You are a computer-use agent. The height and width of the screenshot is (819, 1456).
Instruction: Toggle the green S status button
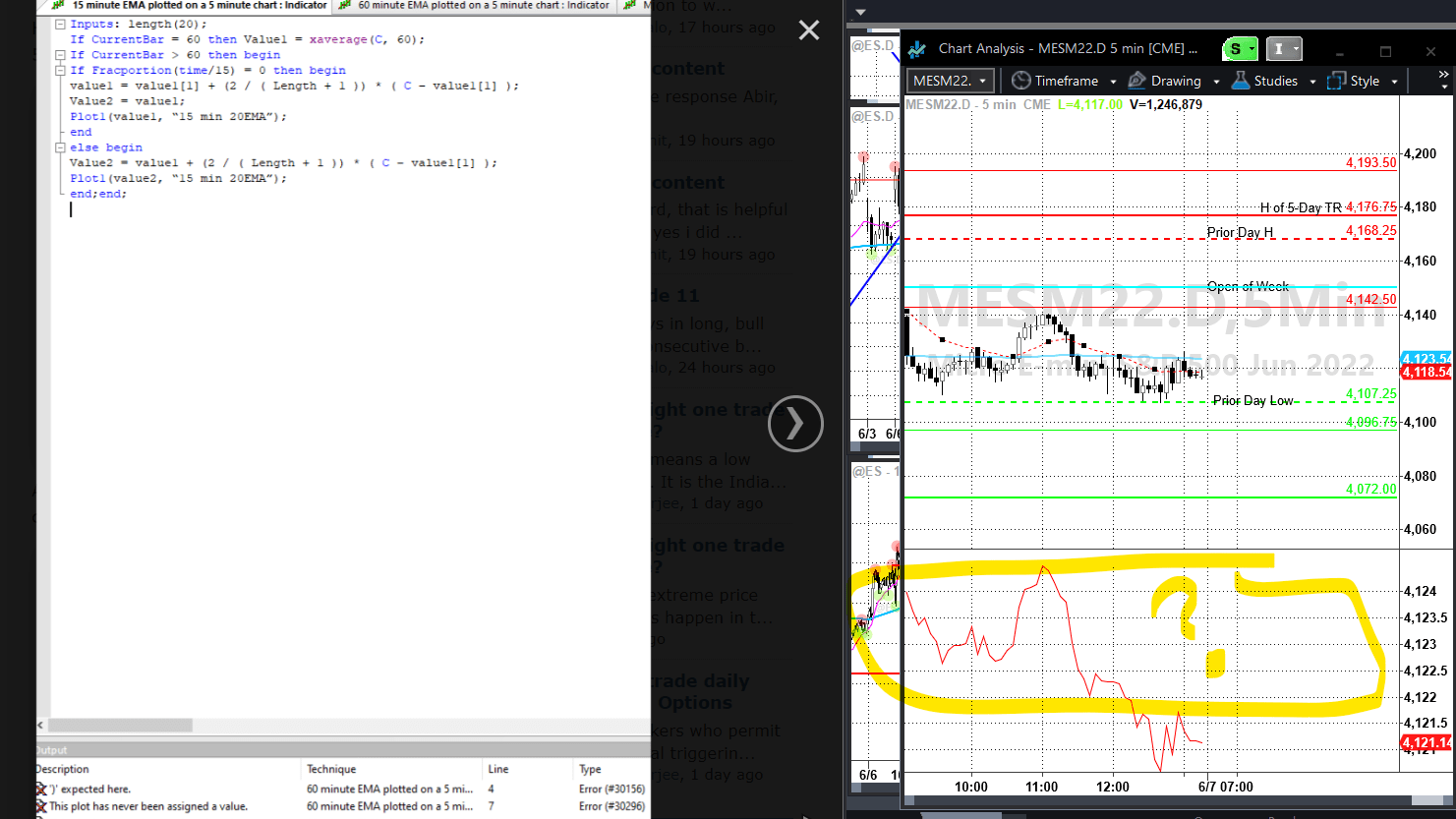point(1237,48)
